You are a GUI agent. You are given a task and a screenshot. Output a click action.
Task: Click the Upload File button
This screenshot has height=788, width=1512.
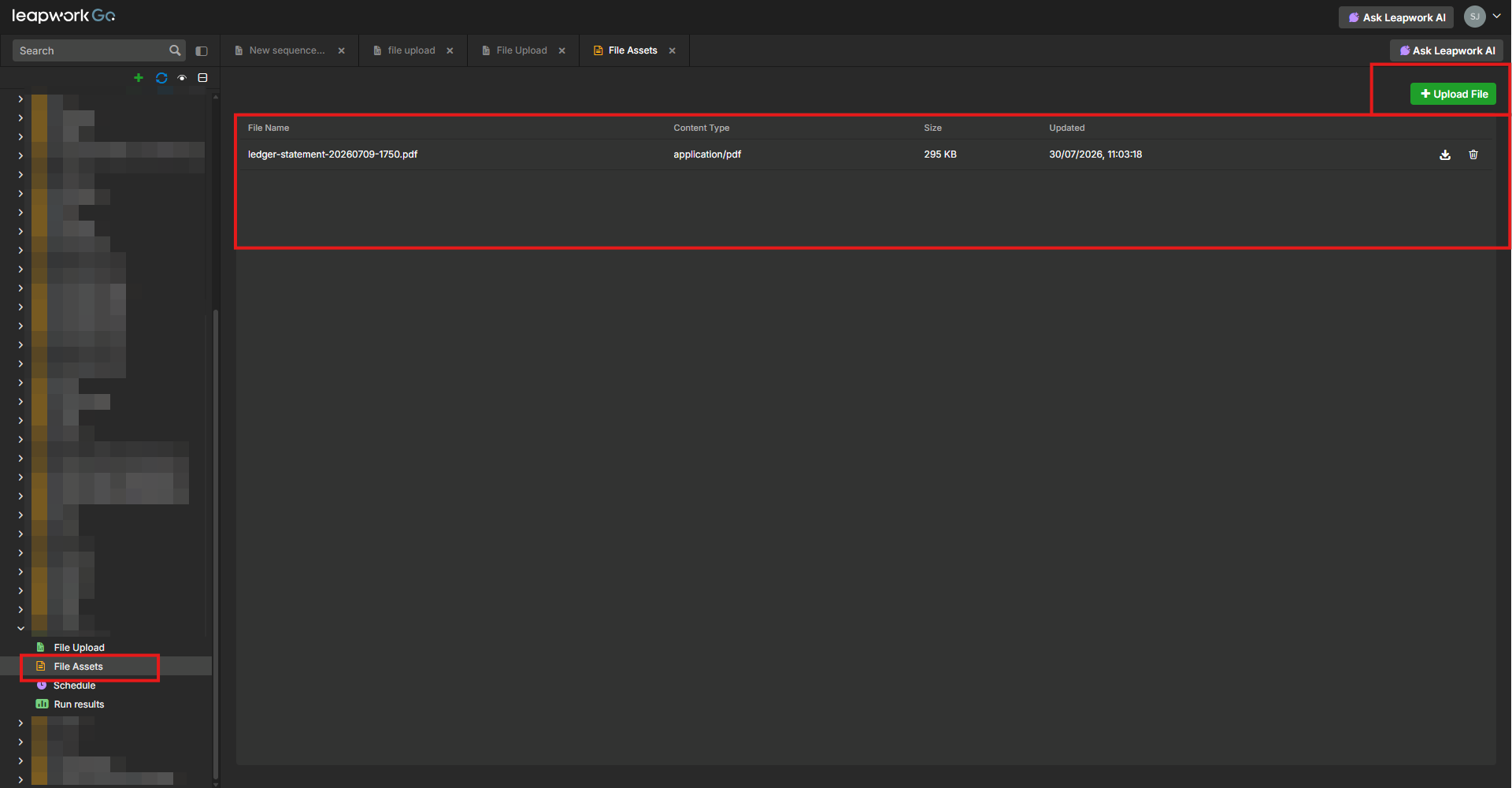tap(1453, 94)
